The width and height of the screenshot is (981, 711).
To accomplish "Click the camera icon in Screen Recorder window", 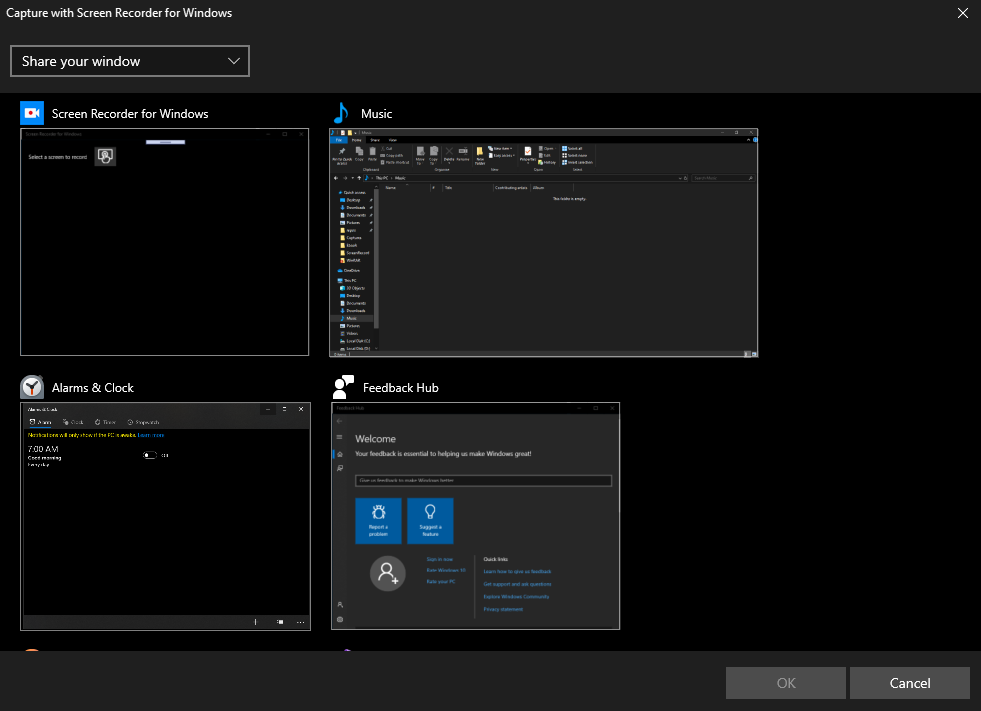I will point(105,156).
